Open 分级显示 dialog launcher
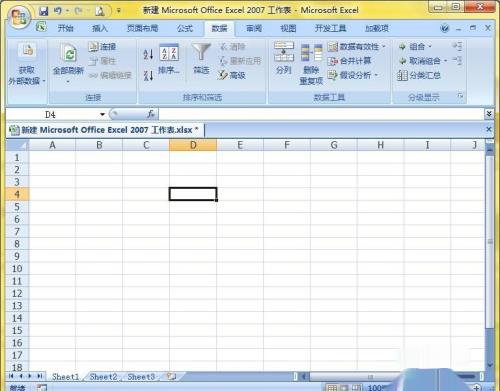This screenshot has height=391, width=500. [x=460, y=96]
